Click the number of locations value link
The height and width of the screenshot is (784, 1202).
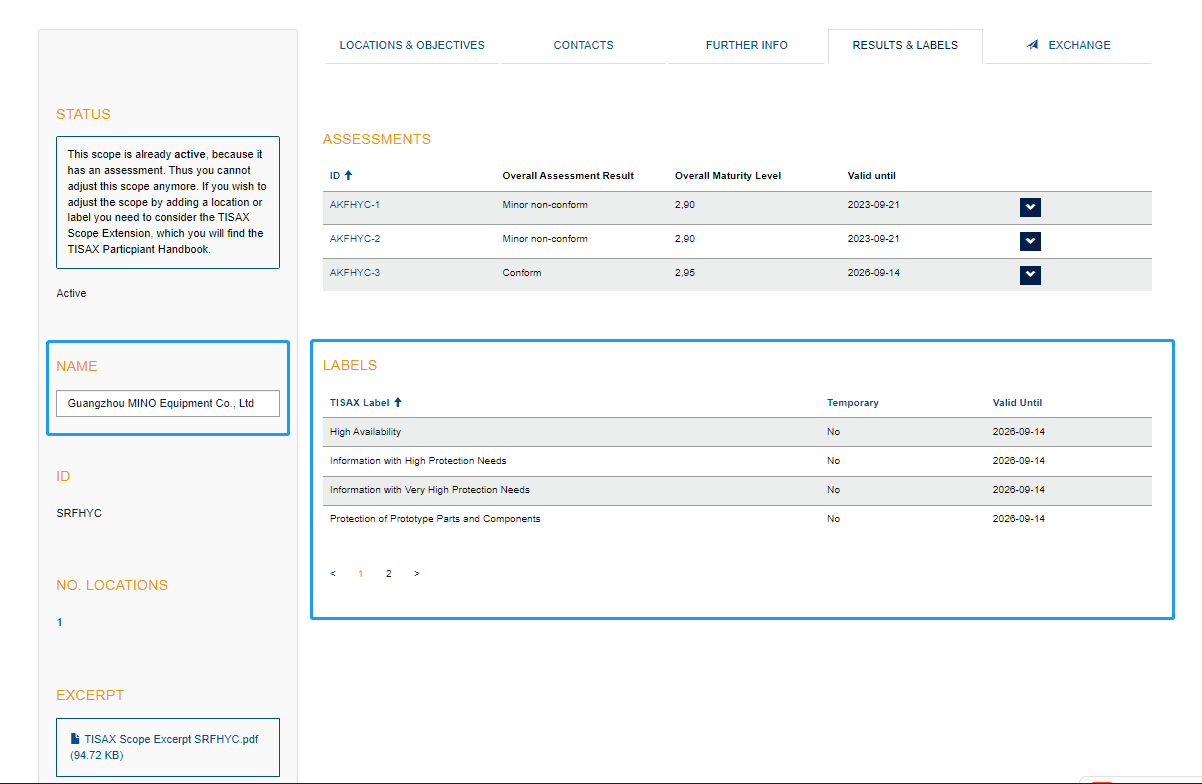coord(59,622)
